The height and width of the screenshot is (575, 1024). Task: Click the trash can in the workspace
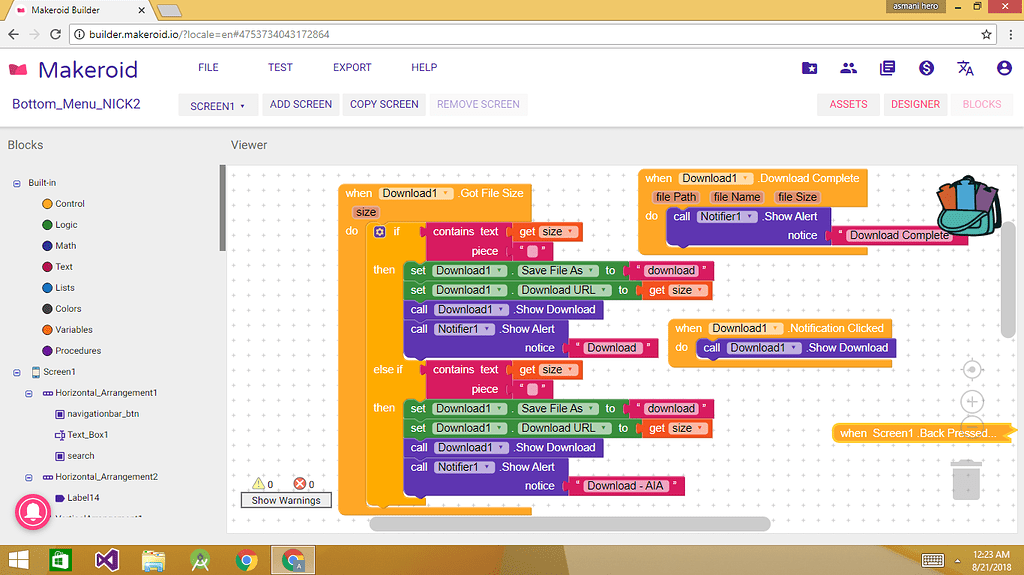(966, 479)
